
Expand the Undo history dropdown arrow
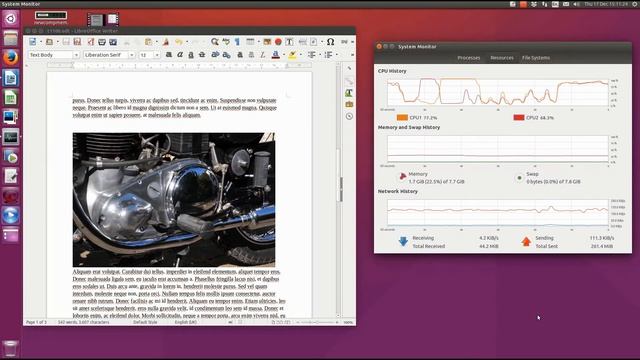[x=187, y=42]
